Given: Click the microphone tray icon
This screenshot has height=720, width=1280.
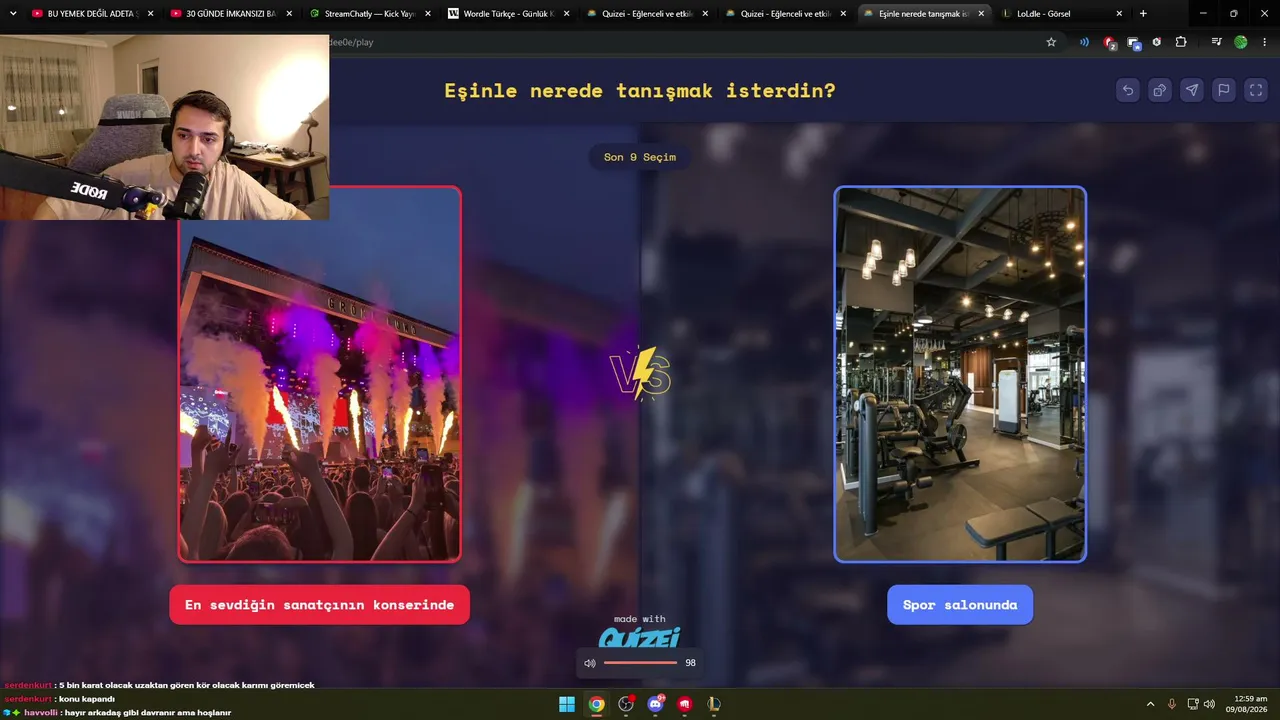Looking at the screenshot, I should [x=1172, y=704].
